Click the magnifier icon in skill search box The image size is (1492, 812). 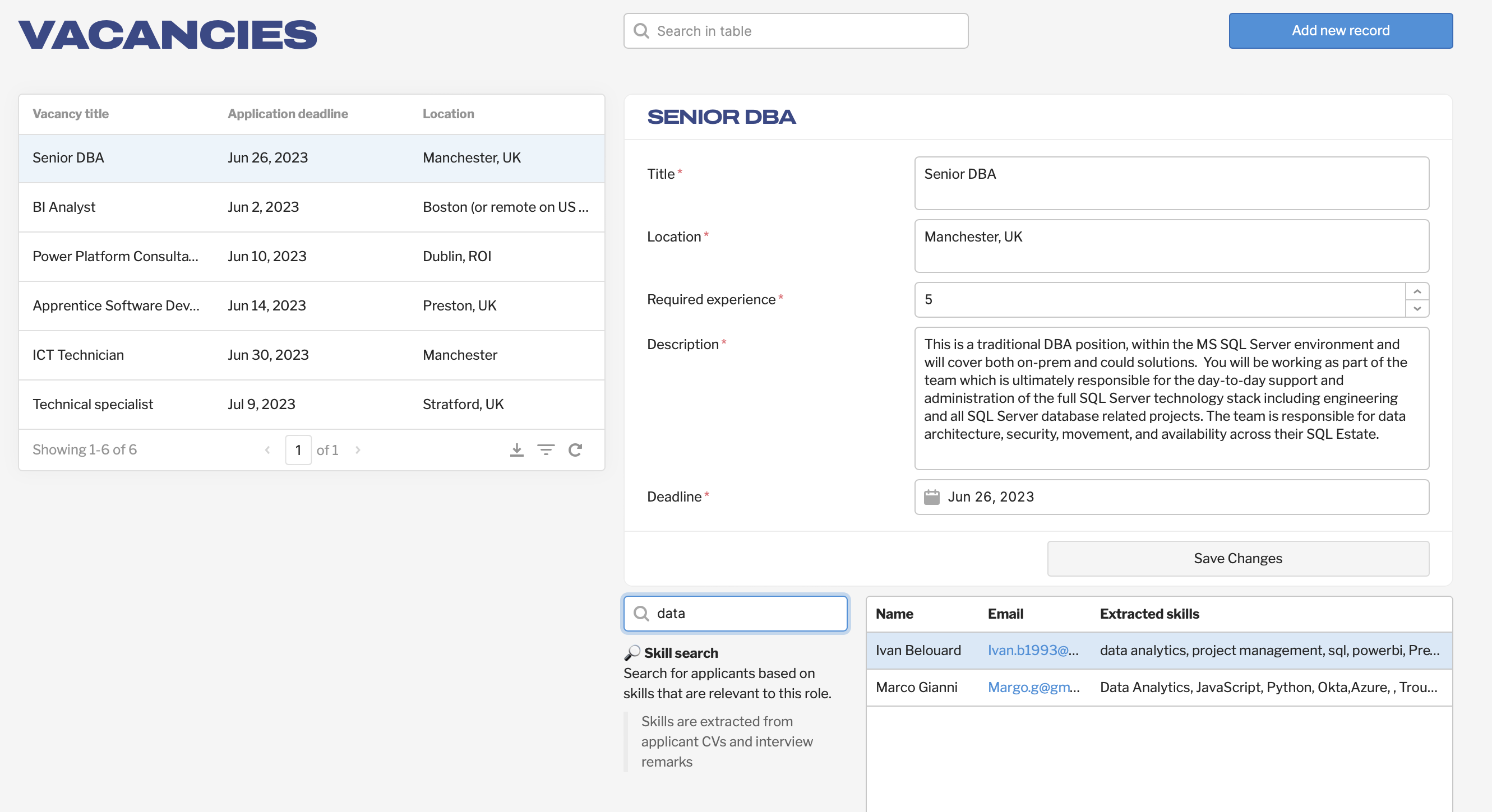(641, 613)
